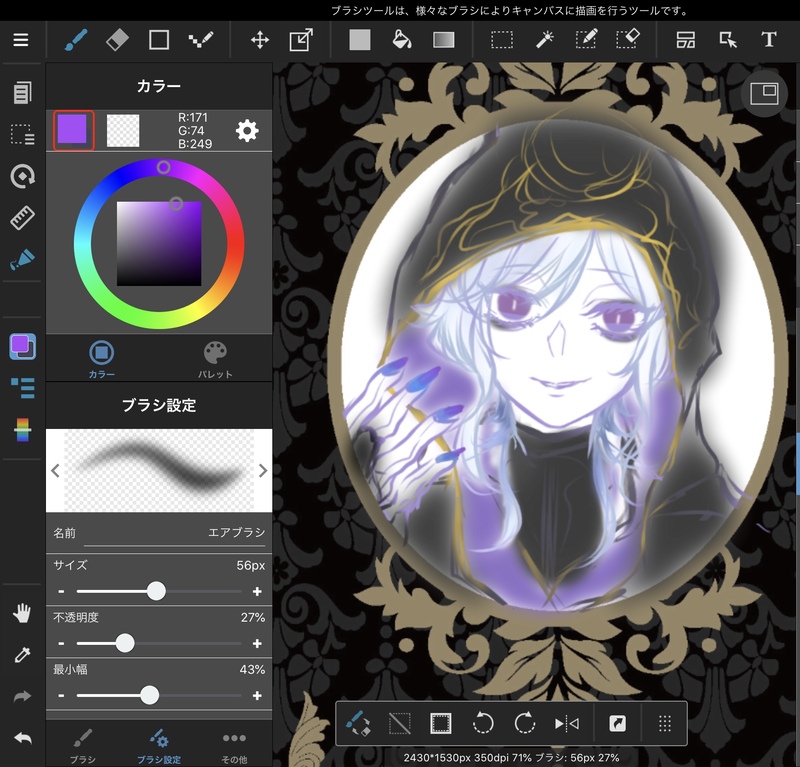The image size is (800, 767).
Task: Select the Text tool
Action: pos(769,39)
